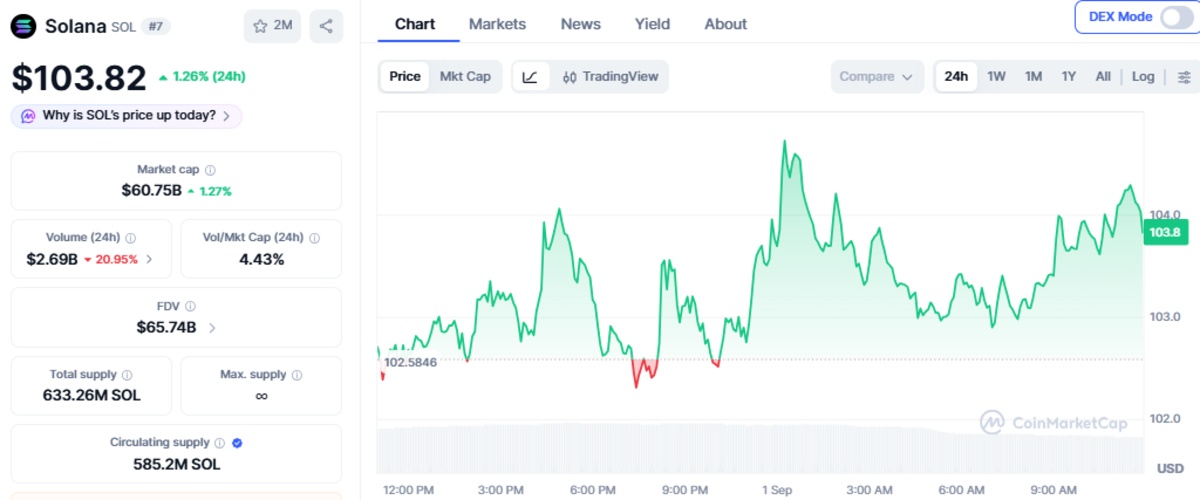Screen dimensions: 1200x500
Task: Open the Chart tab
Action: pos(415,24)
